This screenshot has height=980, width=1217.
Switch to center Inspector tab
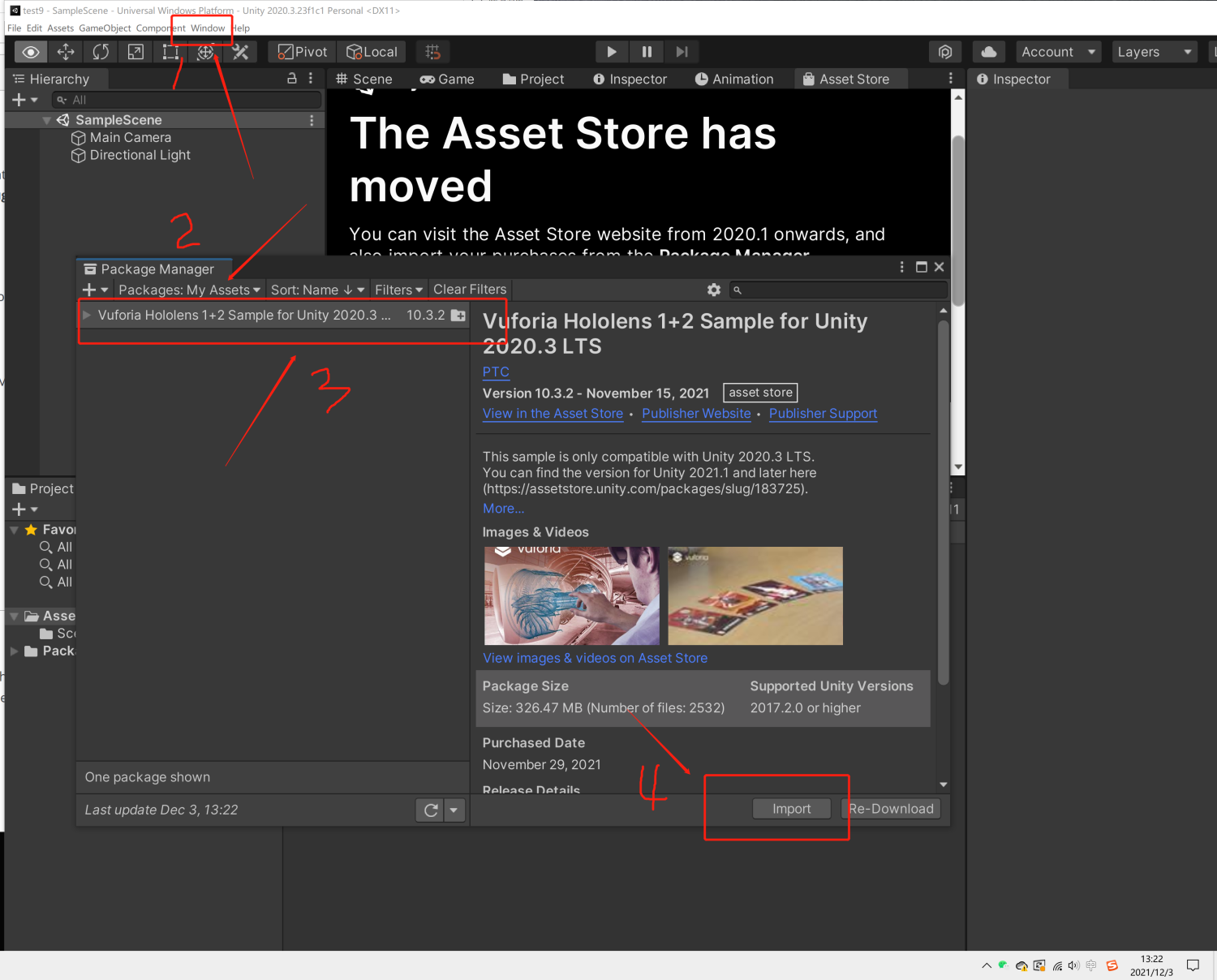point(630,79)
